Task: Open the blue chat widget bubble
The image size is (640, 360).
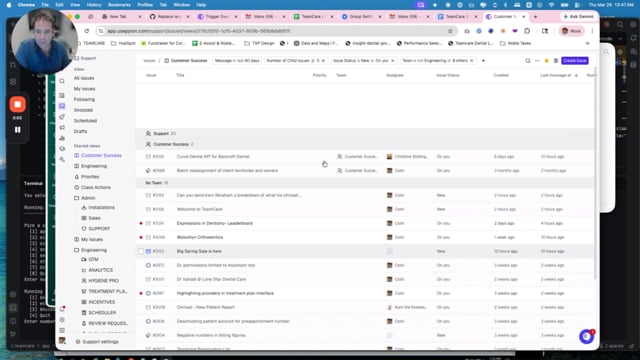Action: [x=586, y=337]
